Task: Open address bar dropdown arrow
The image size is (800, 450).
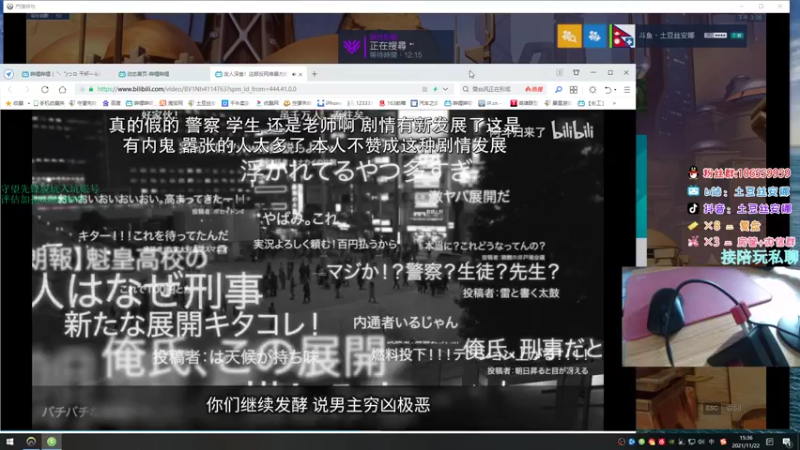Action: (445, 89)
